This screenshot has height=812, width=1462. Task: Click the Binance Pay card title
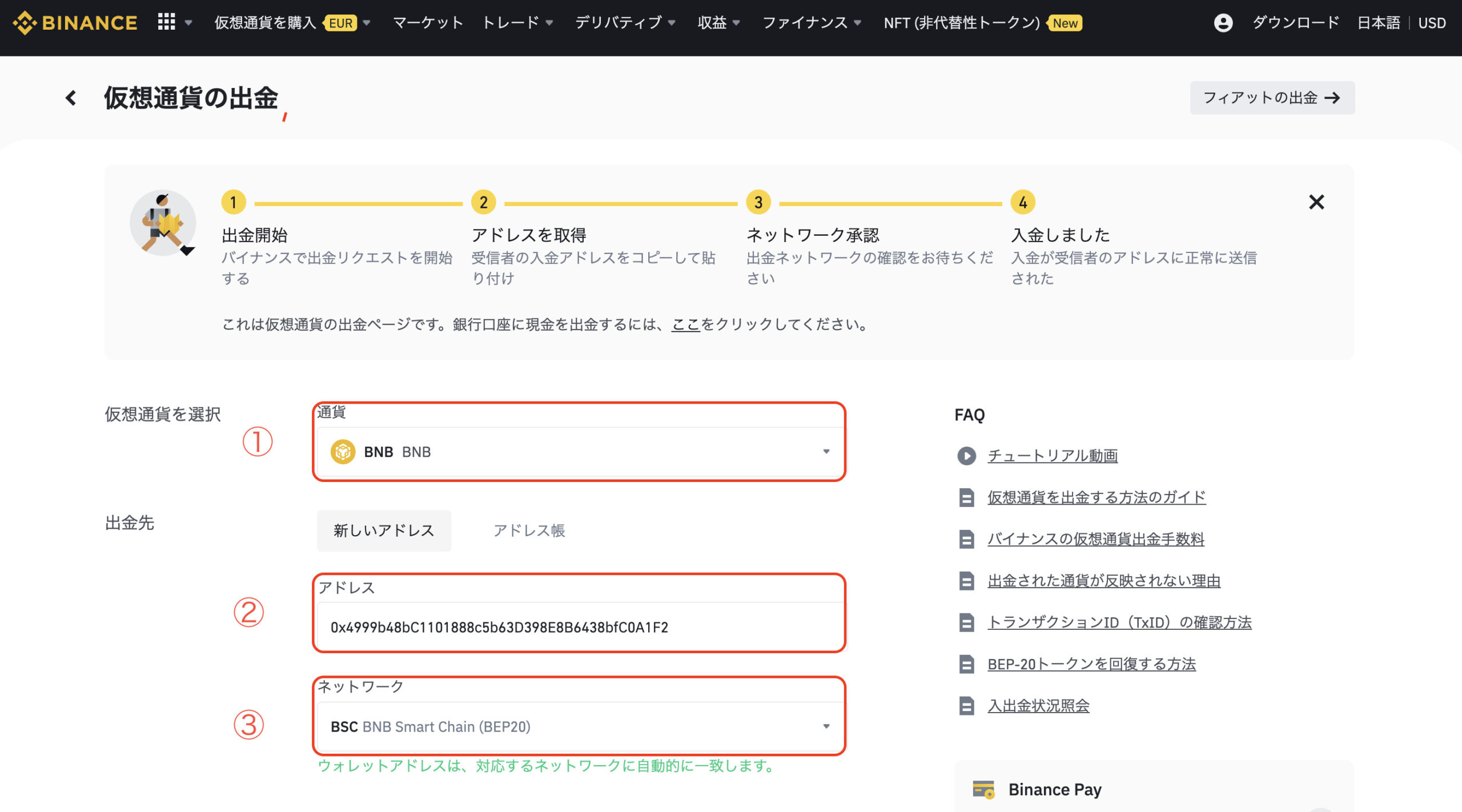coord(1054,790)
